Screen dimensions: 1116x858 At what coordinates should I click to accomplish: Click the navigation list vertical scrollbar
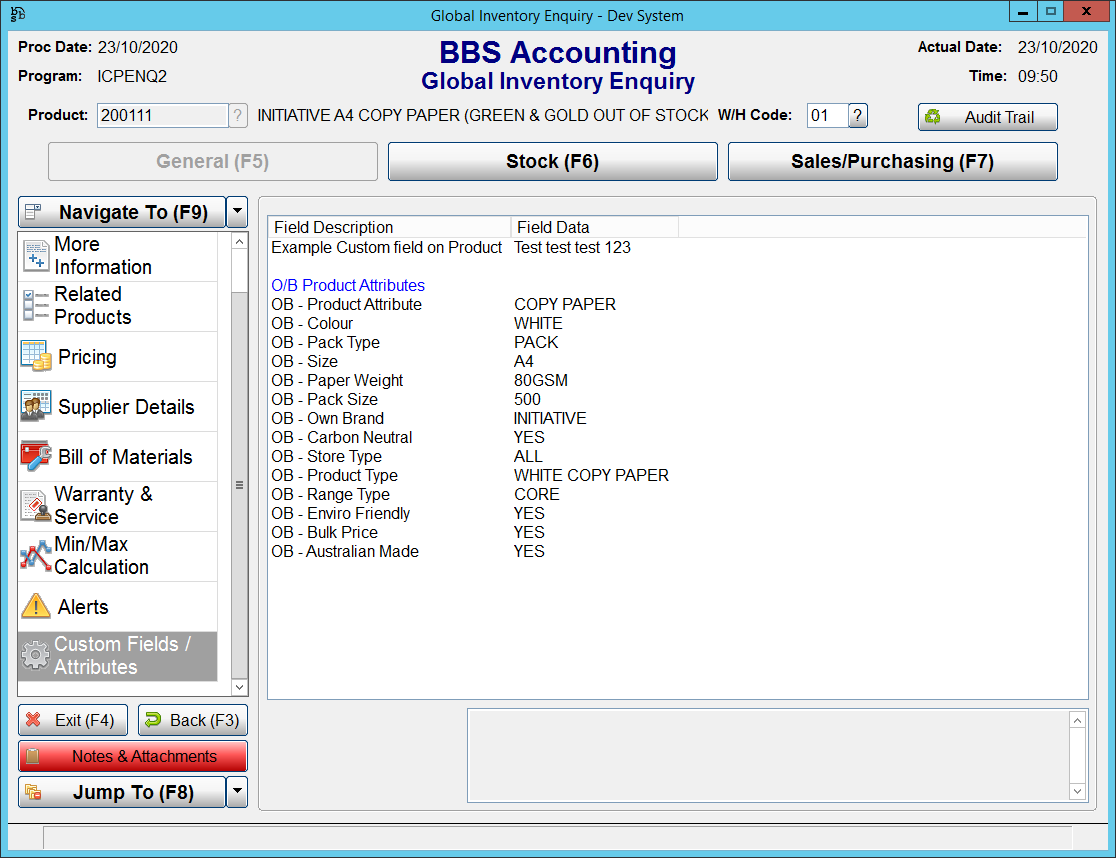click(x=239, y=485)
